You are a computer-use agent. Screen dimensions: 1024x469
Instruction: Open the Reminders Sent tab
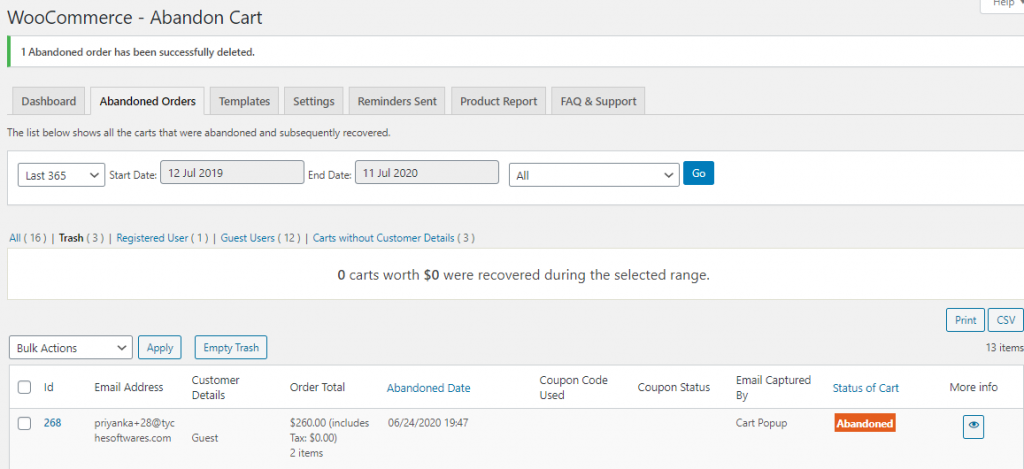pyautogui.click(x=397, y=101)
